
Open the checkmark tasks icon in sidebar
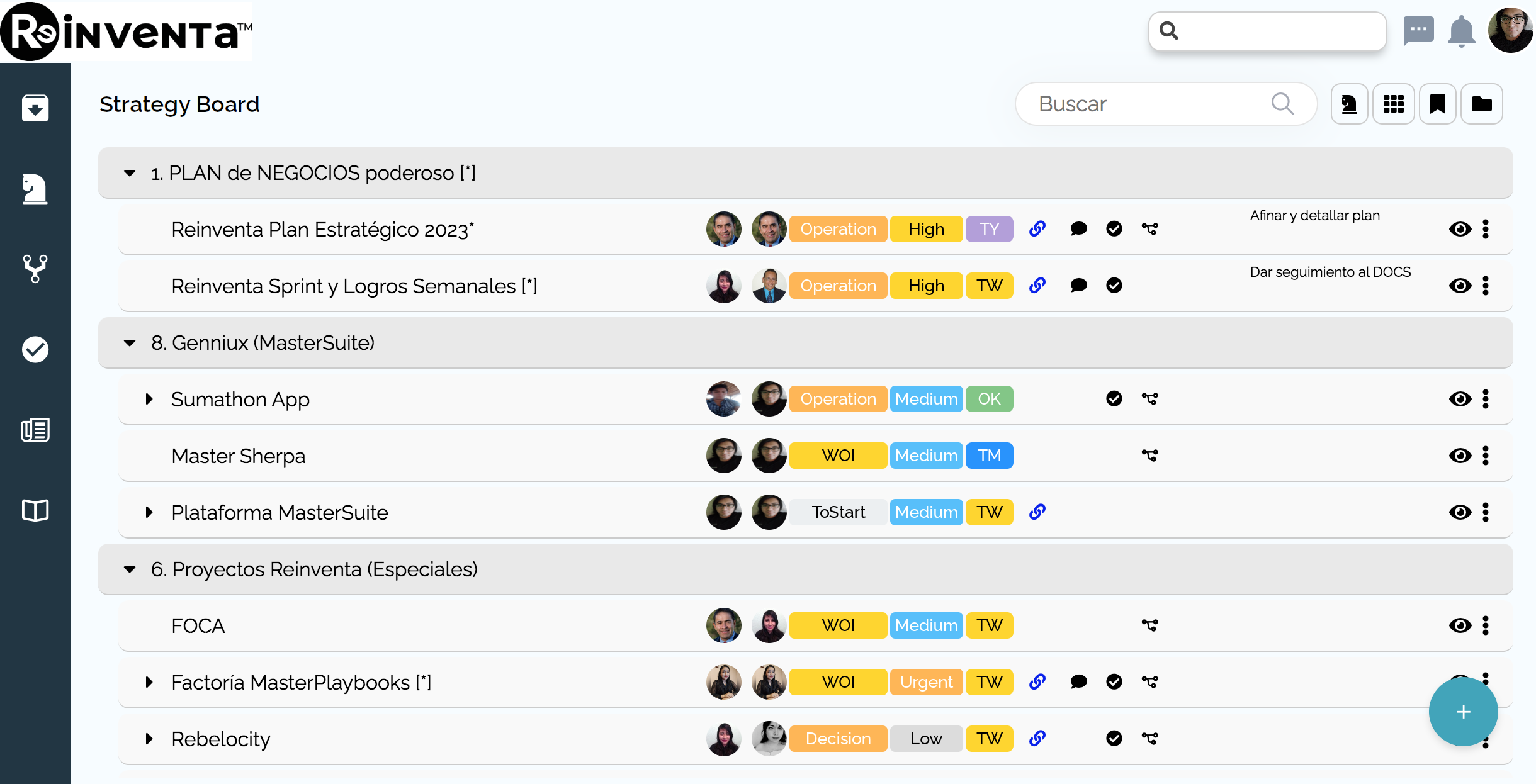point(35,349)
